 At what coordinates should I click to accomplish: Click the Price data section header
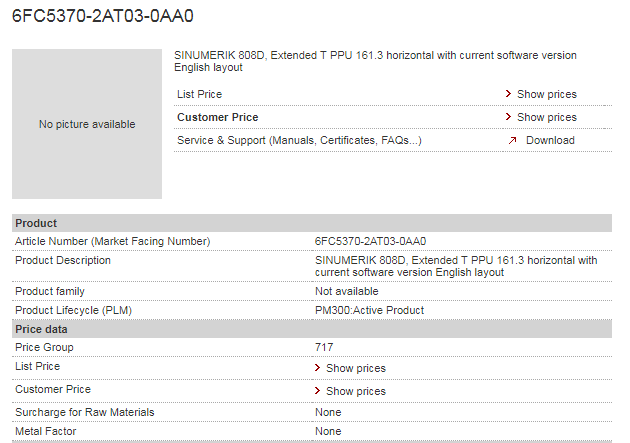tap(312, 329)
